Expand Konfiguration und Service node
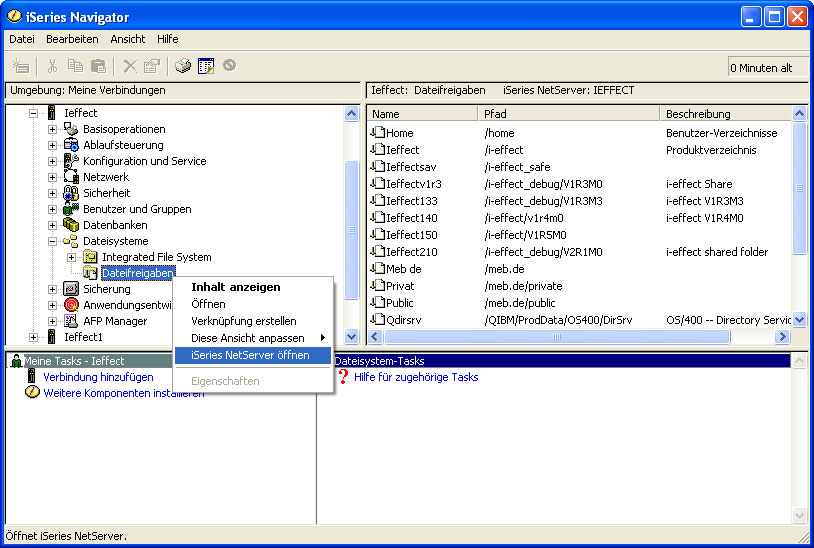Screen dimensions: 814x548 53,161
